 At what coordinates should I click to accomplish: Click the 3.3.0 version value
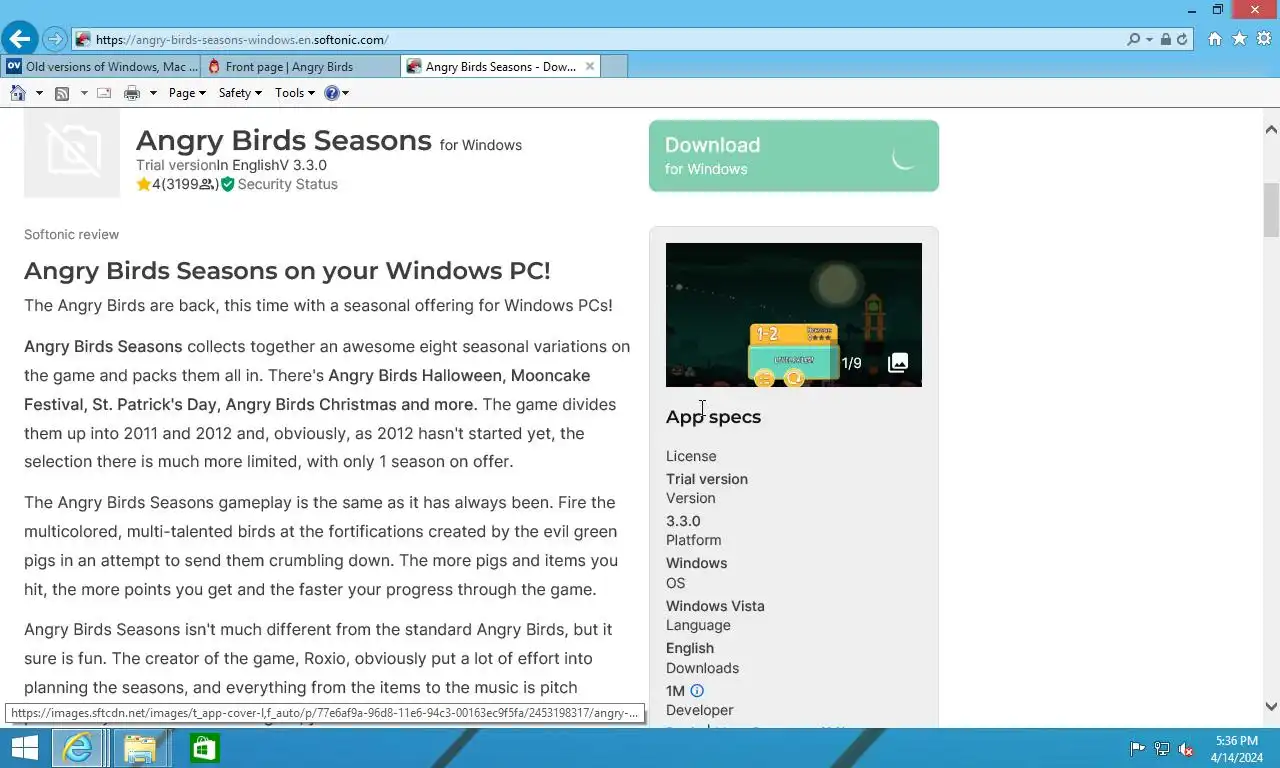[683, 521]
